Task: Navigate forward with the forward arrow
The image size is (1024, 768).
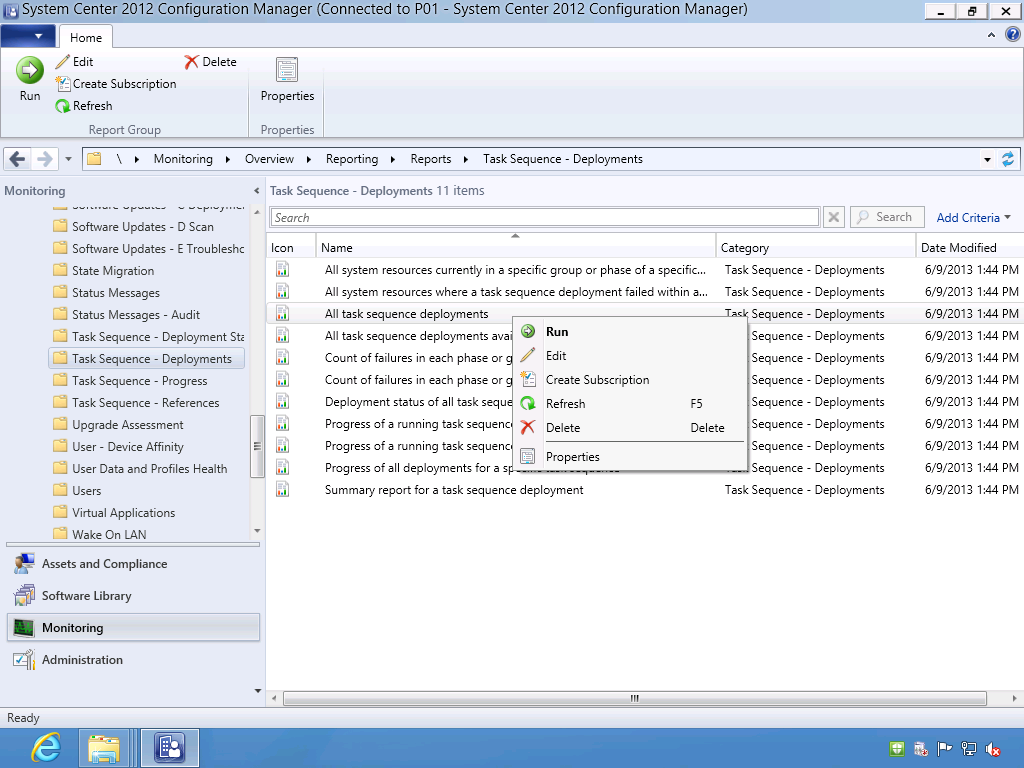Action: [x=44, y=159]
